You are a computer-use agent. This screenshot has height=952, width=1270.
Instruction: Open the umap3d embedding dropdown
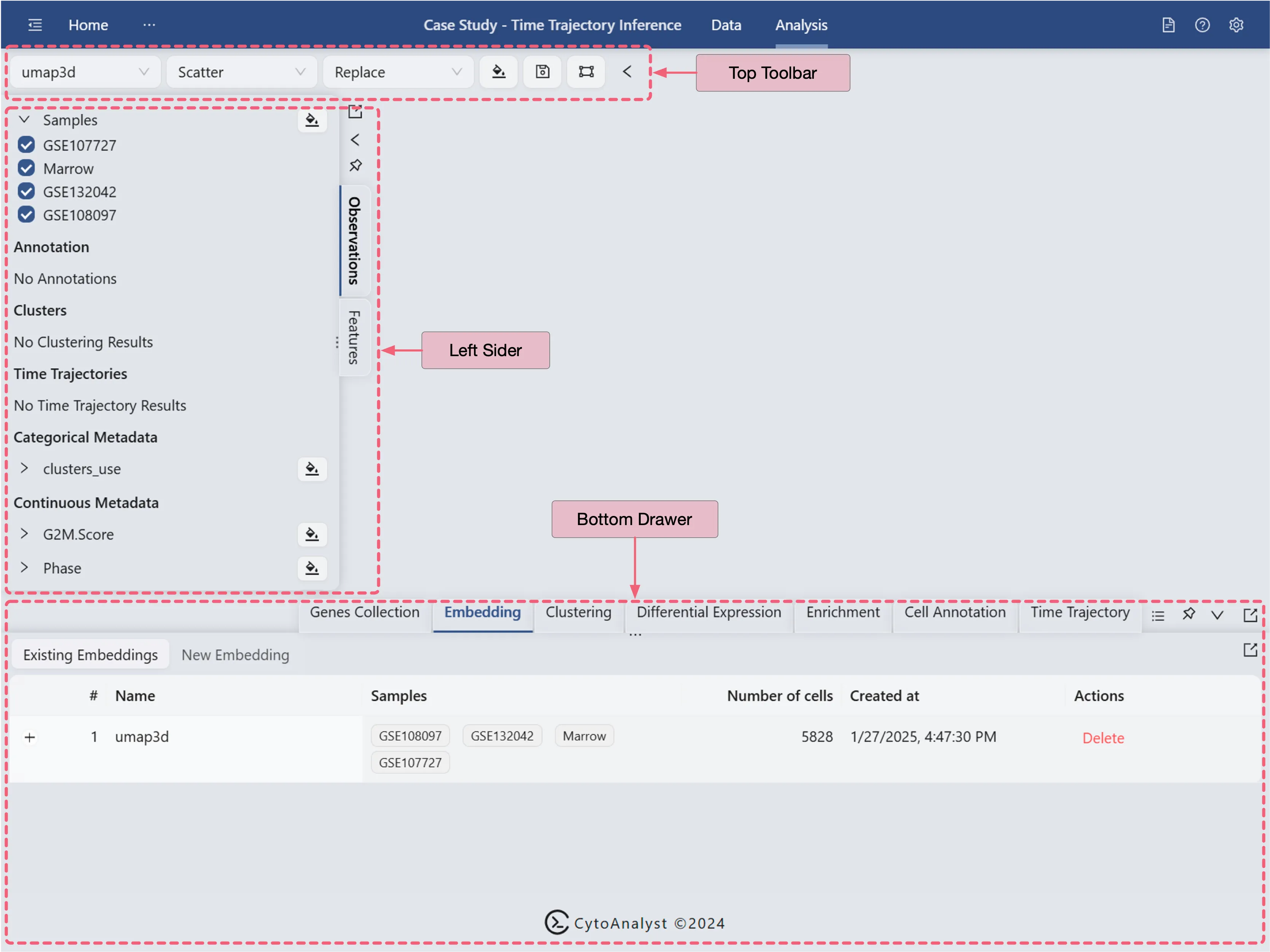point(85,72)
